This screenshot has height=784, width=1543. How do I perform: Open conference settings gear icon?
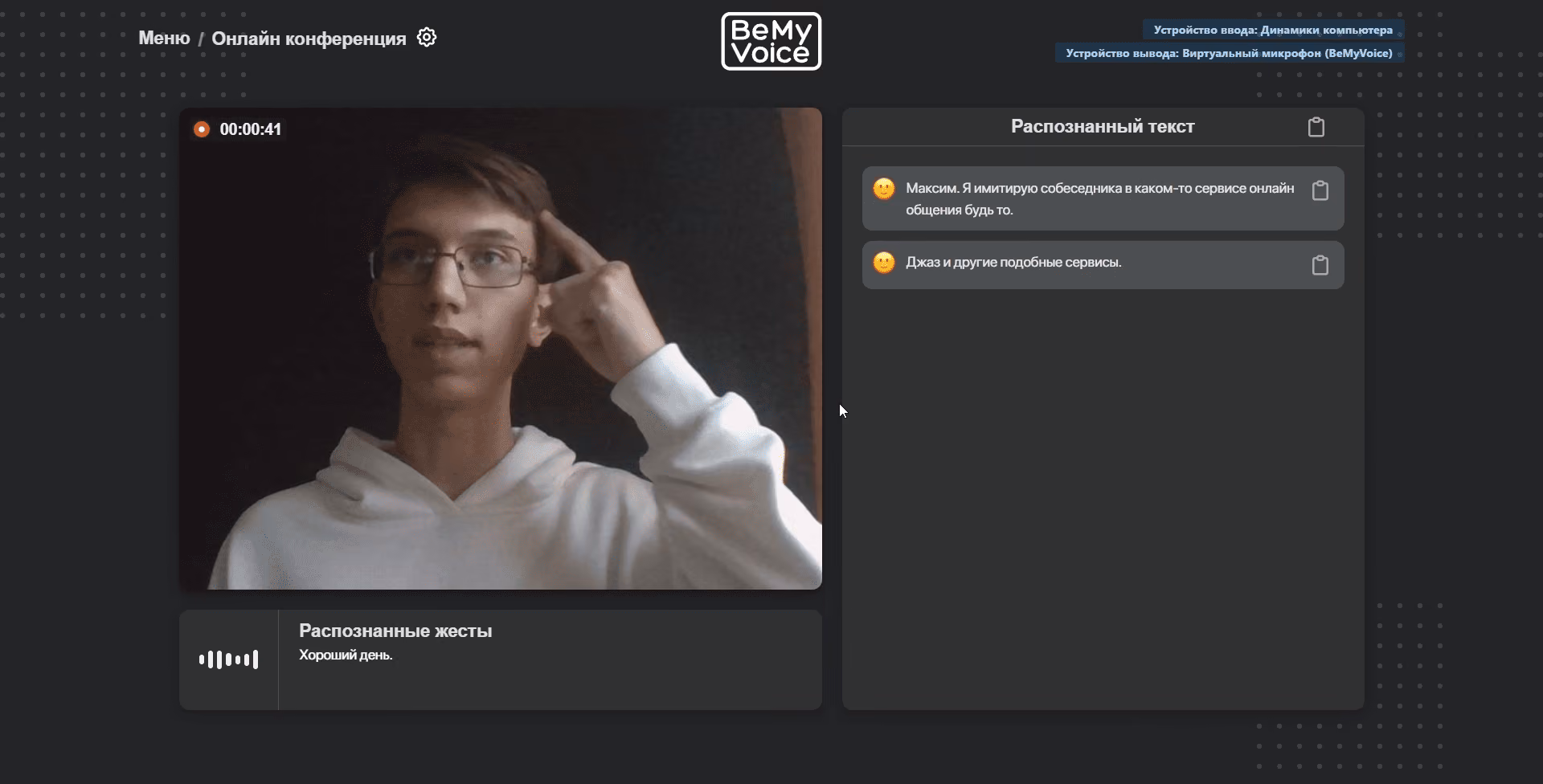click(x=427, y=38)
